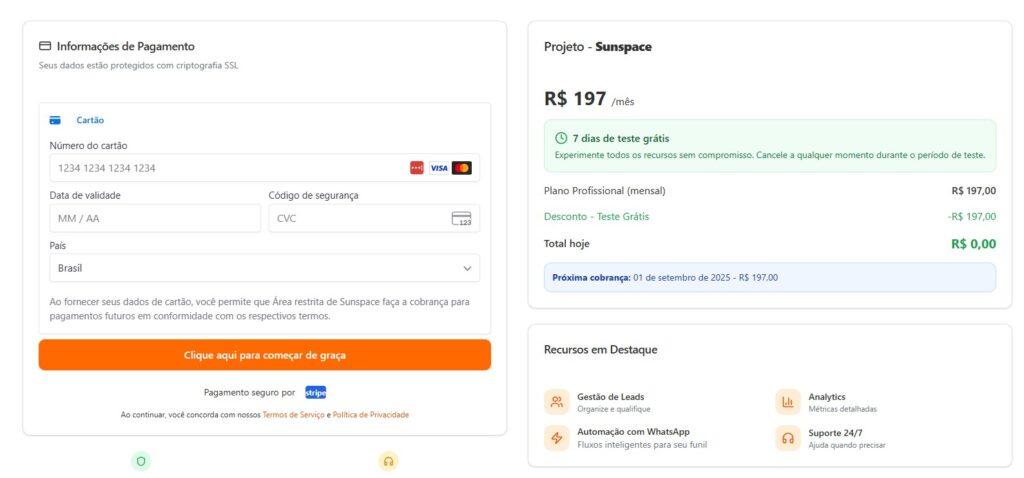
Task: Open the Termos de Serviço link
Action: tap(293, 415)
